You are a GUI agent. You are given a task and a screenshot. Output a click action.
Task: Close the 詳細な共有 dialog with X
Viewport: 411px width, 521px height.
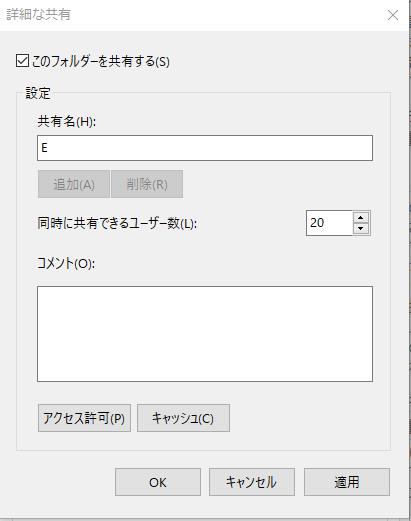point(393,15)
